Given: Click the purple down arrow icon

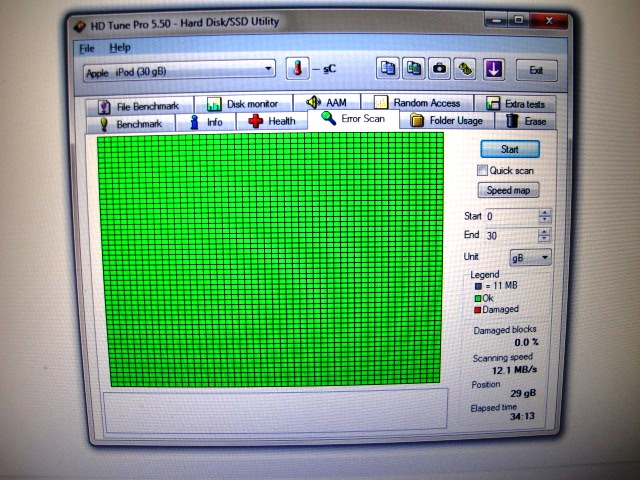Looking at the screenshot, I should tap(493, 69).
